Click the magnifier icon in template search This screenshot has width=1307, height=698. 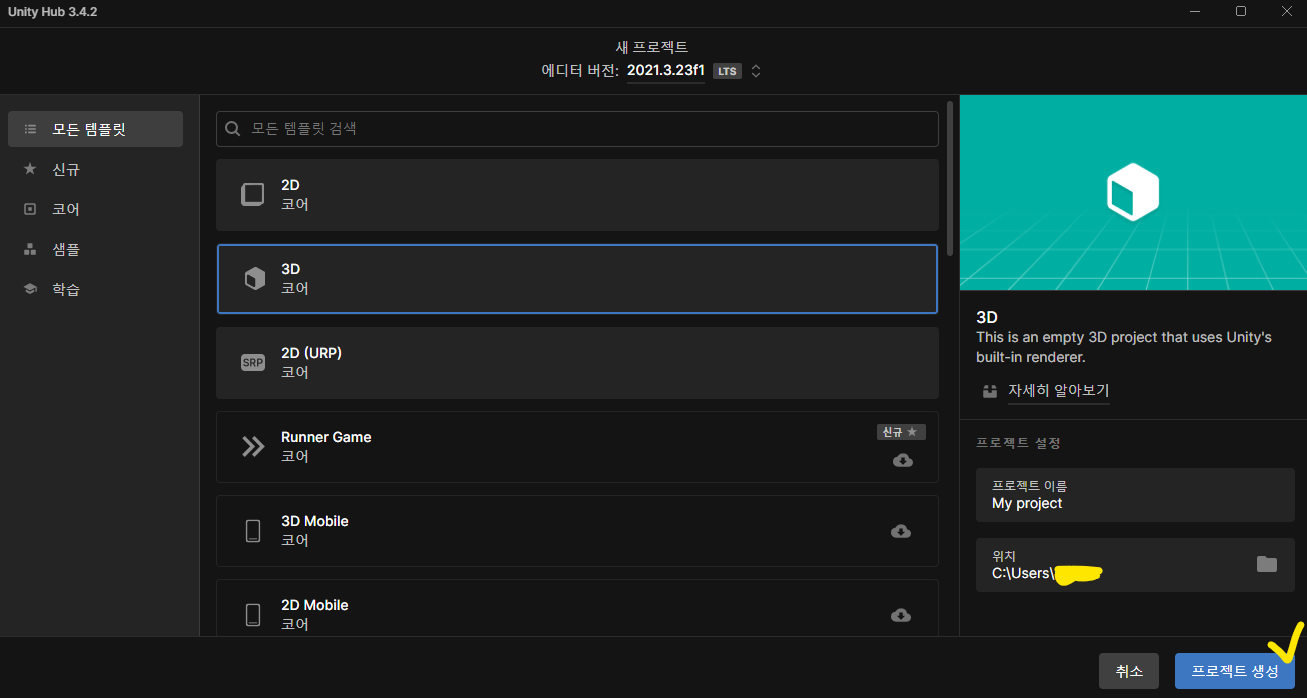233,129
